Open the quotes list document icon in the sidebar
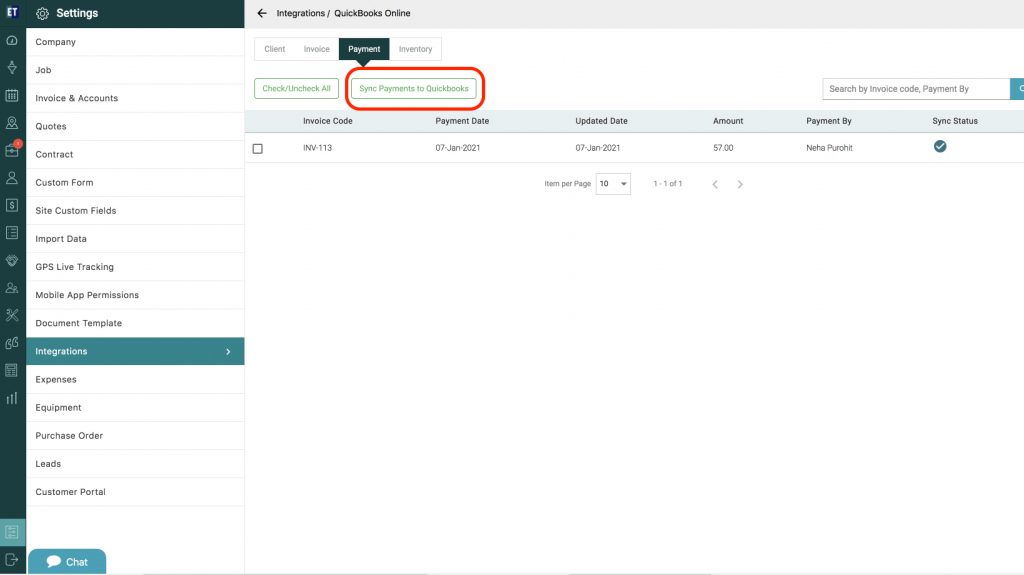 click(x=12, y=233)
